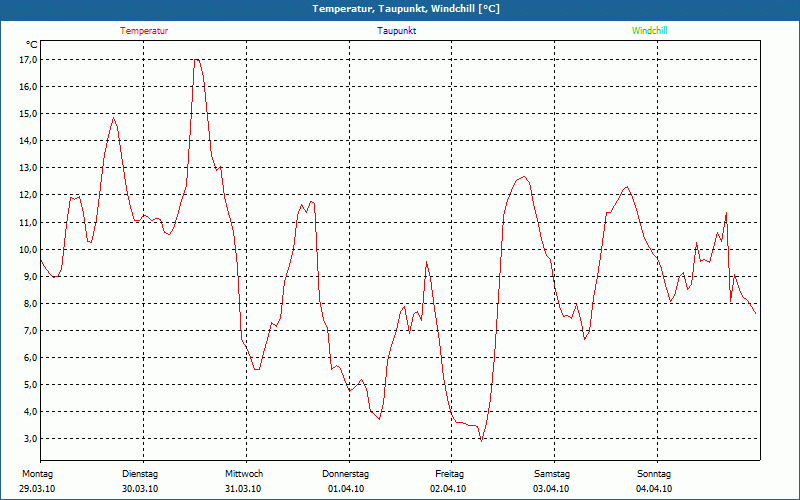800x500 pixels.
Task: Select the 9,0 y-axis value
Action: pos(31,277)
